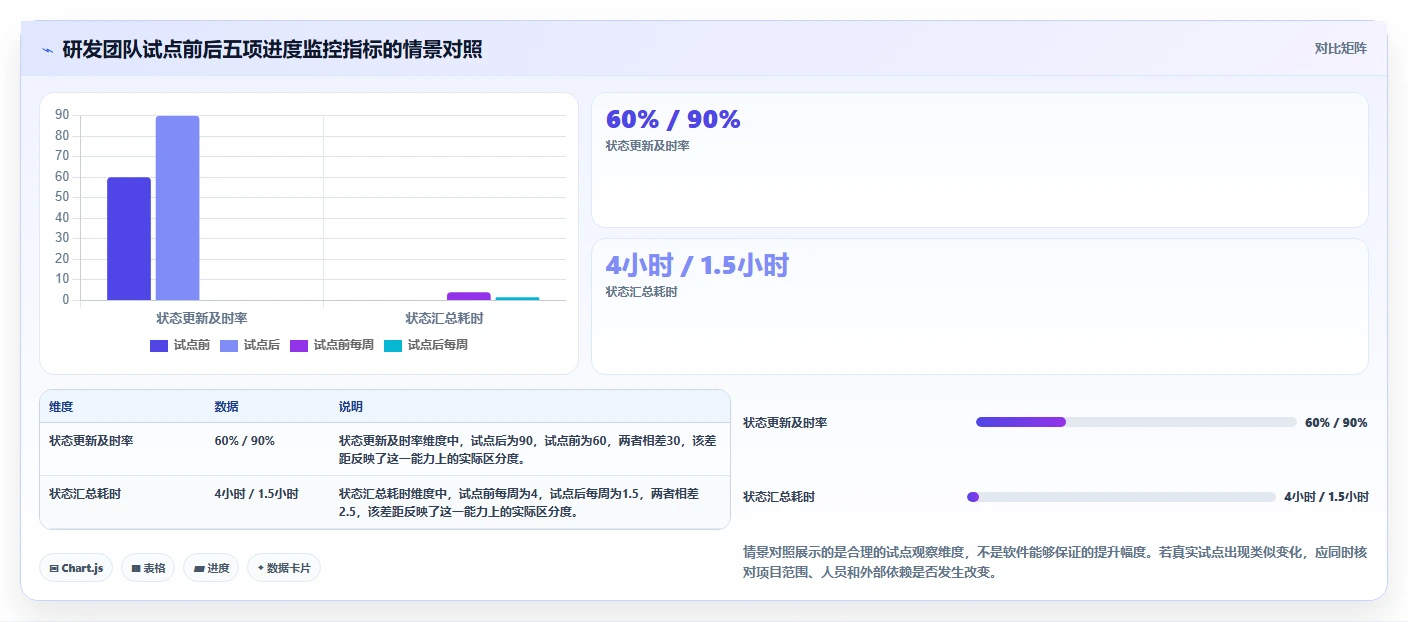The width and height of the screenshot is (1408, 622).
Task: Toggle the 试点后每周 legend entry
Action: [x=426, y=345]
